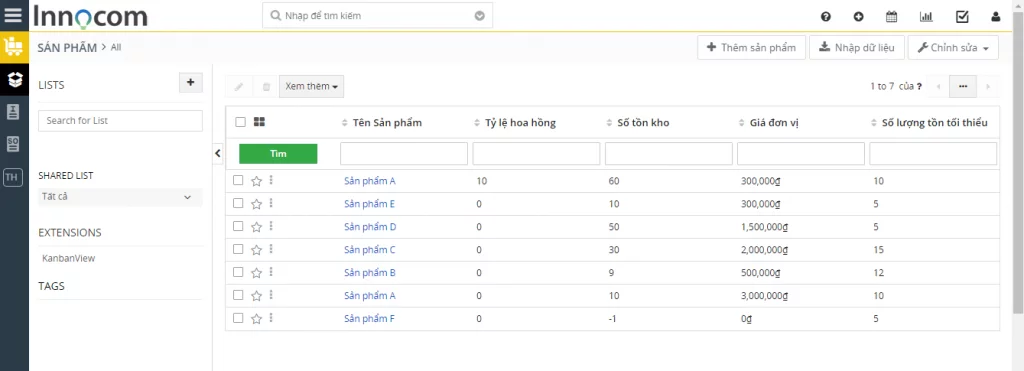Image resolution: width=1024 pixels, height=371 pixels.
Task: Open KanbanView extension
Action: point(69,258)
